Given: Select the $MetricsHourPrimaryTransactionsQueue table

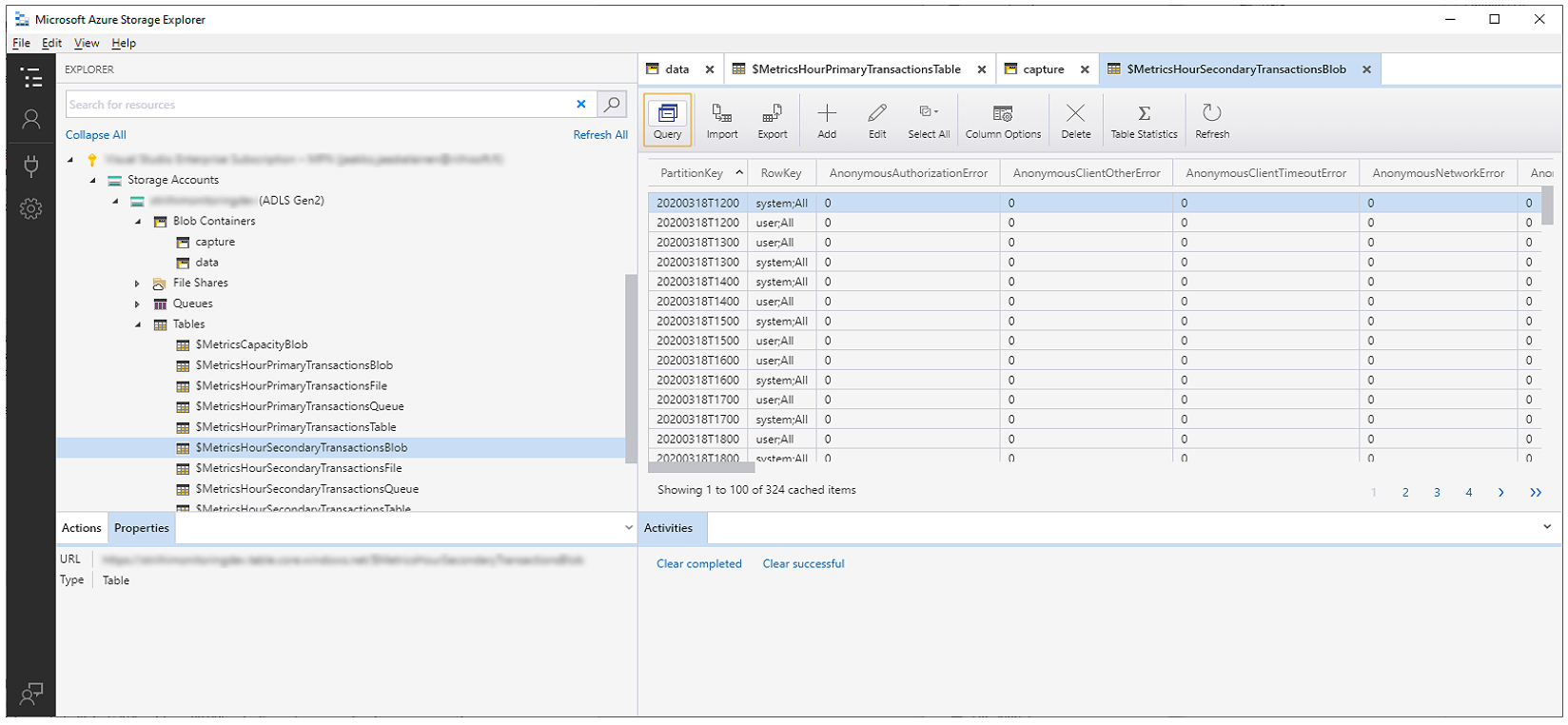Looking at the screenshot, I should 300,406.
